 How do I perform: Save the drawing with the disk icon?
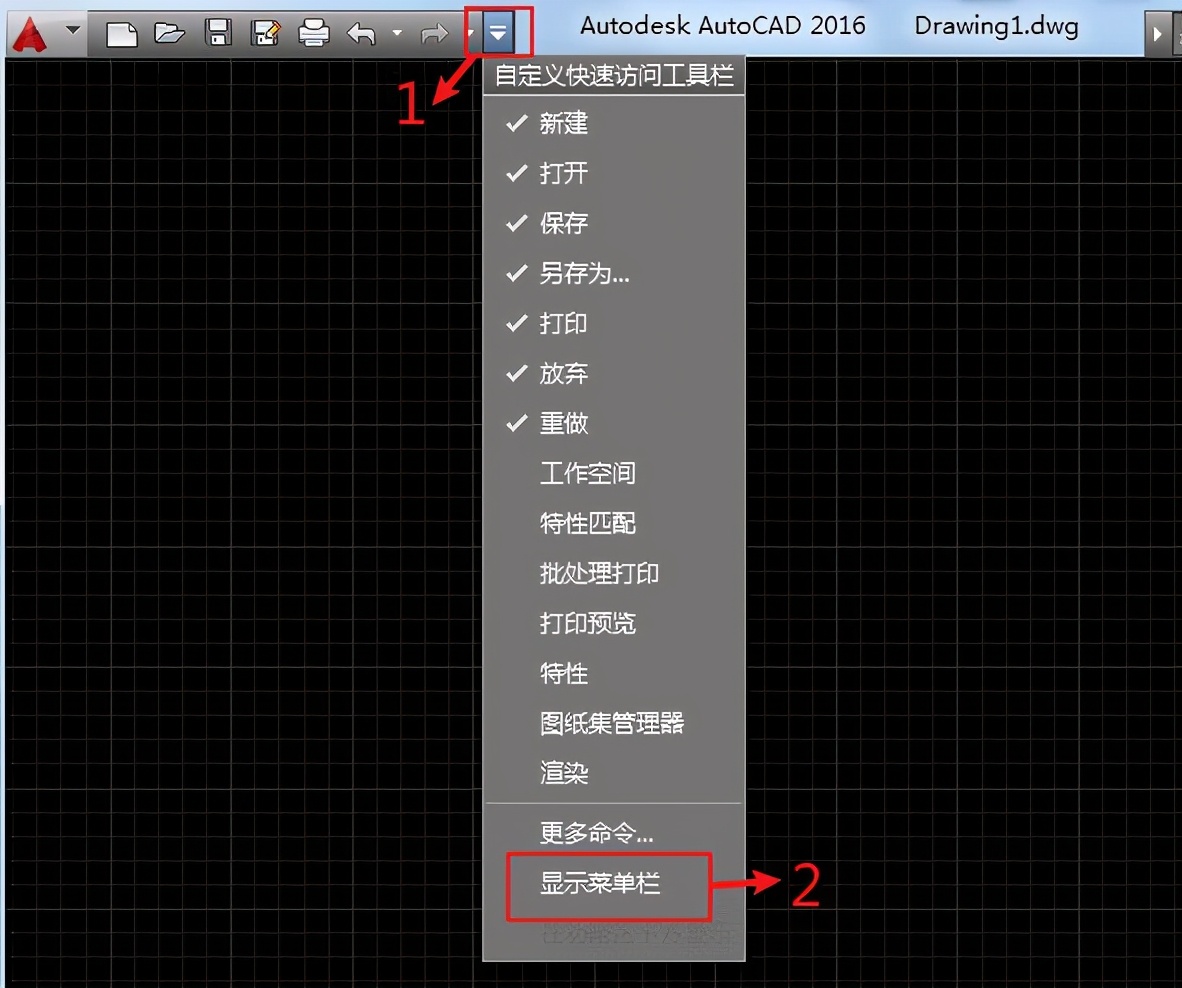point(218,32)
